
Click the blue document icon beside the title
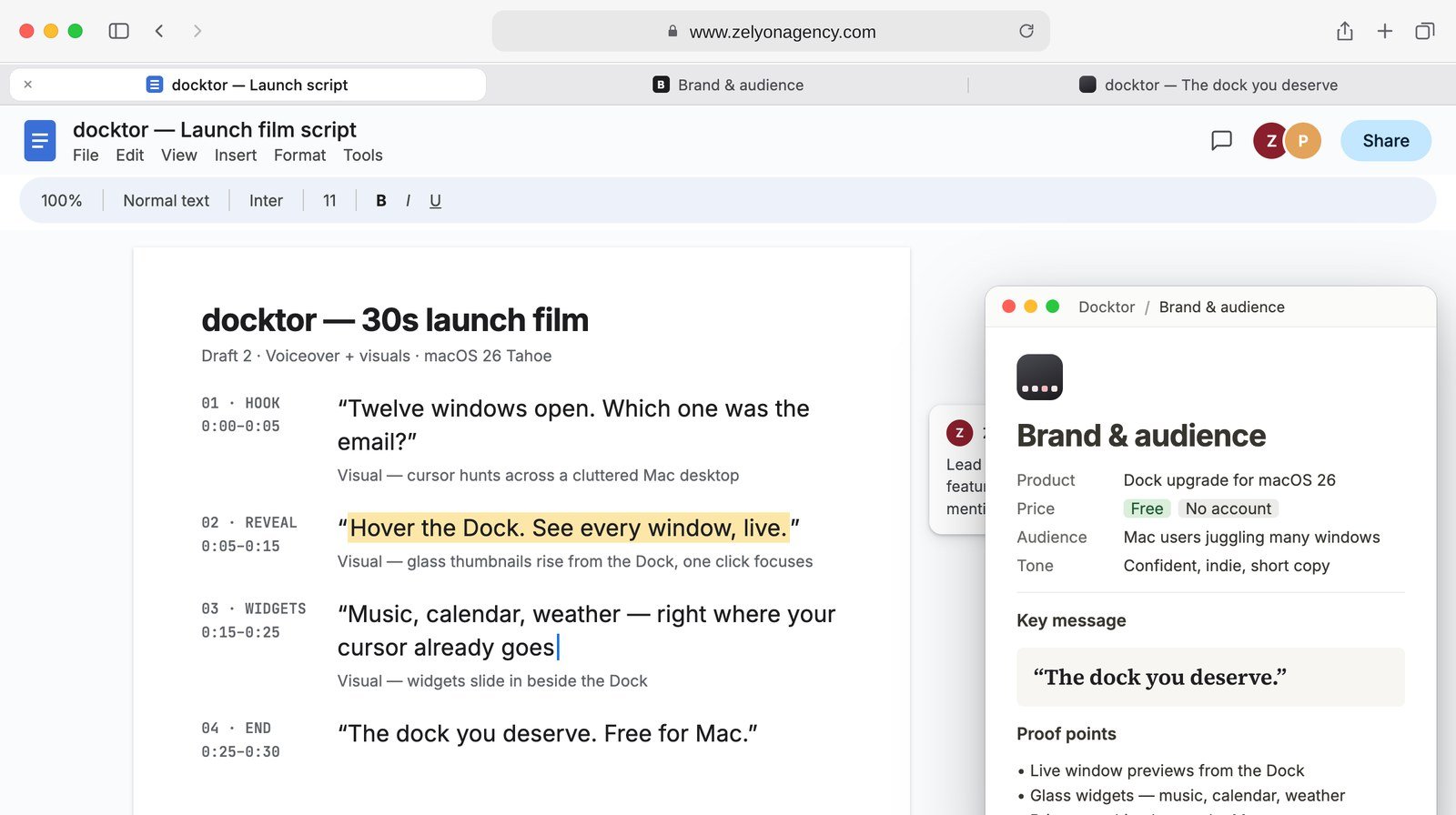click(x=40, y=141)
